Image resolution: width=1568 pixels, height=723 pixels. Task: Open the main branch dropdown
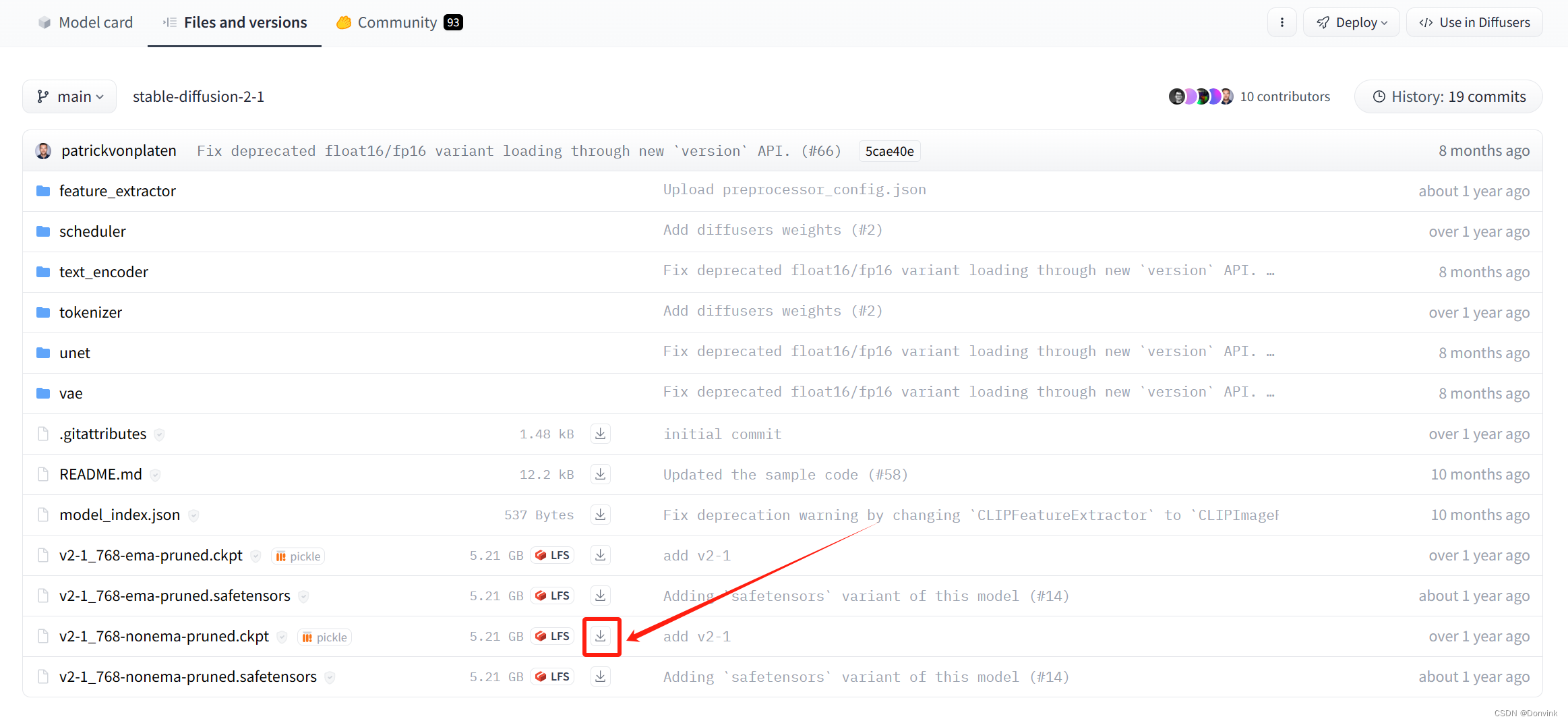69,96
